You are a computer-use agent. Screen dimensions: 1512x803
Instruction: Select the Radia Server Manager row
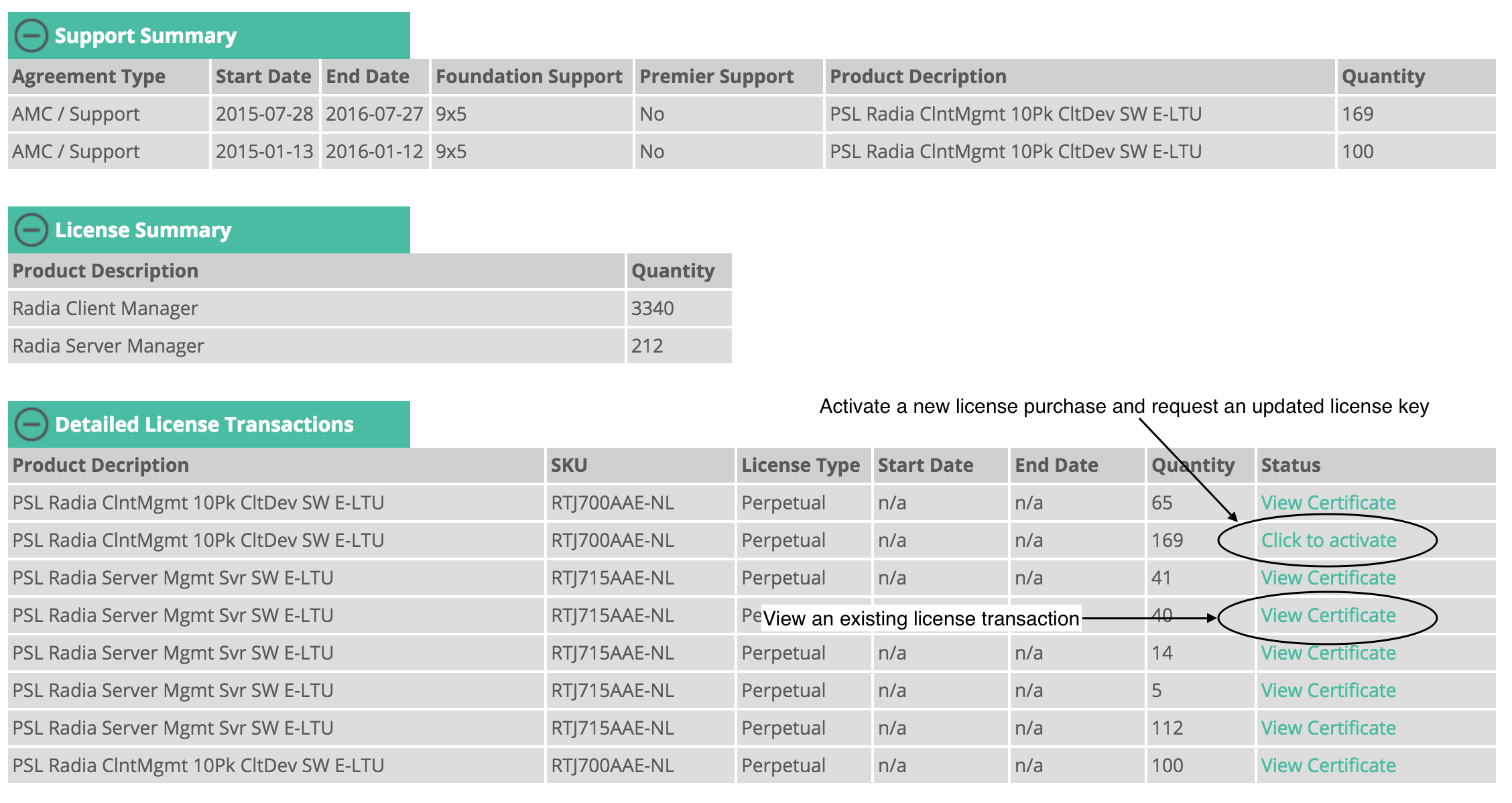[370, 346]
